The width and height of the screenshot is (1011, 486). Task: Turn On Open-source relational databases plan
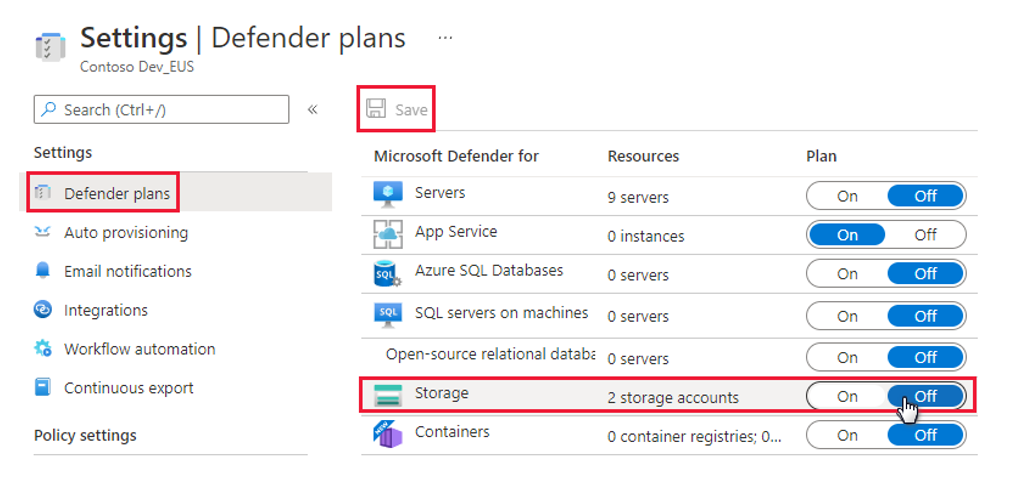(847, 357)
